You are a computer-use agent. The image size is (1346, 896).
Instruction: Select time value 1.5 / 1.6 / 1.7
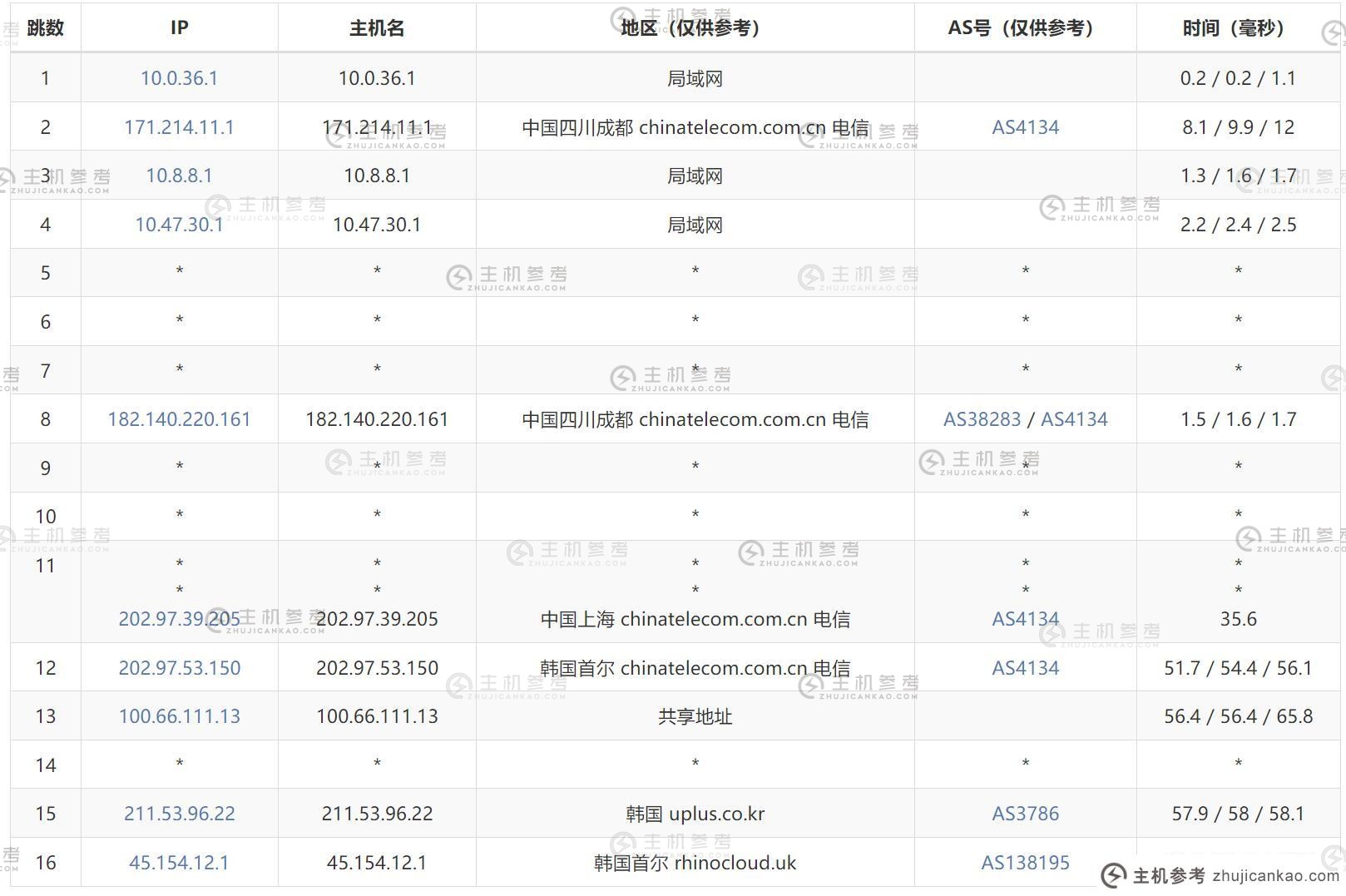click(x=1238, y=419)
